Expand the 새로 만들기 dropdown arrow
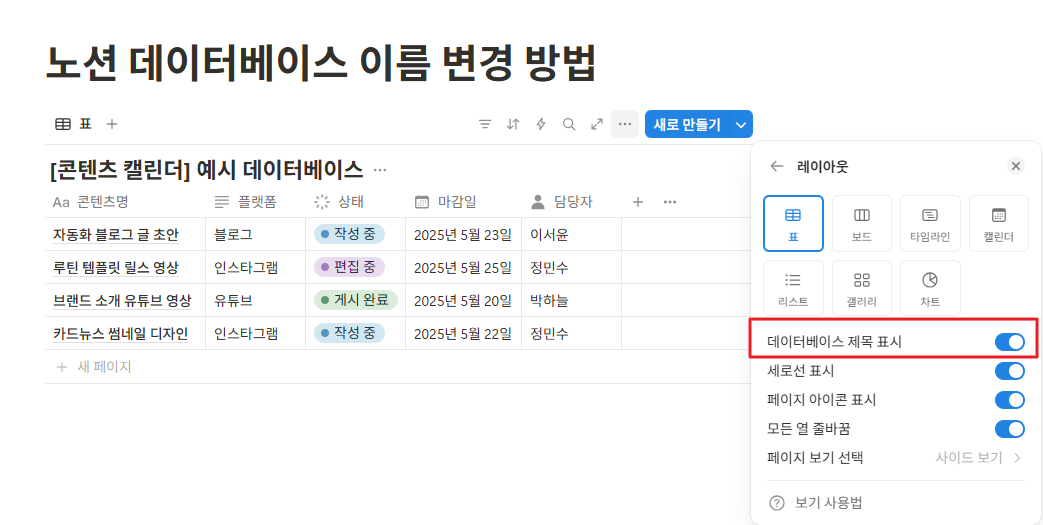The height and width of the screenshot is (525, 1043). coord(742,124)
